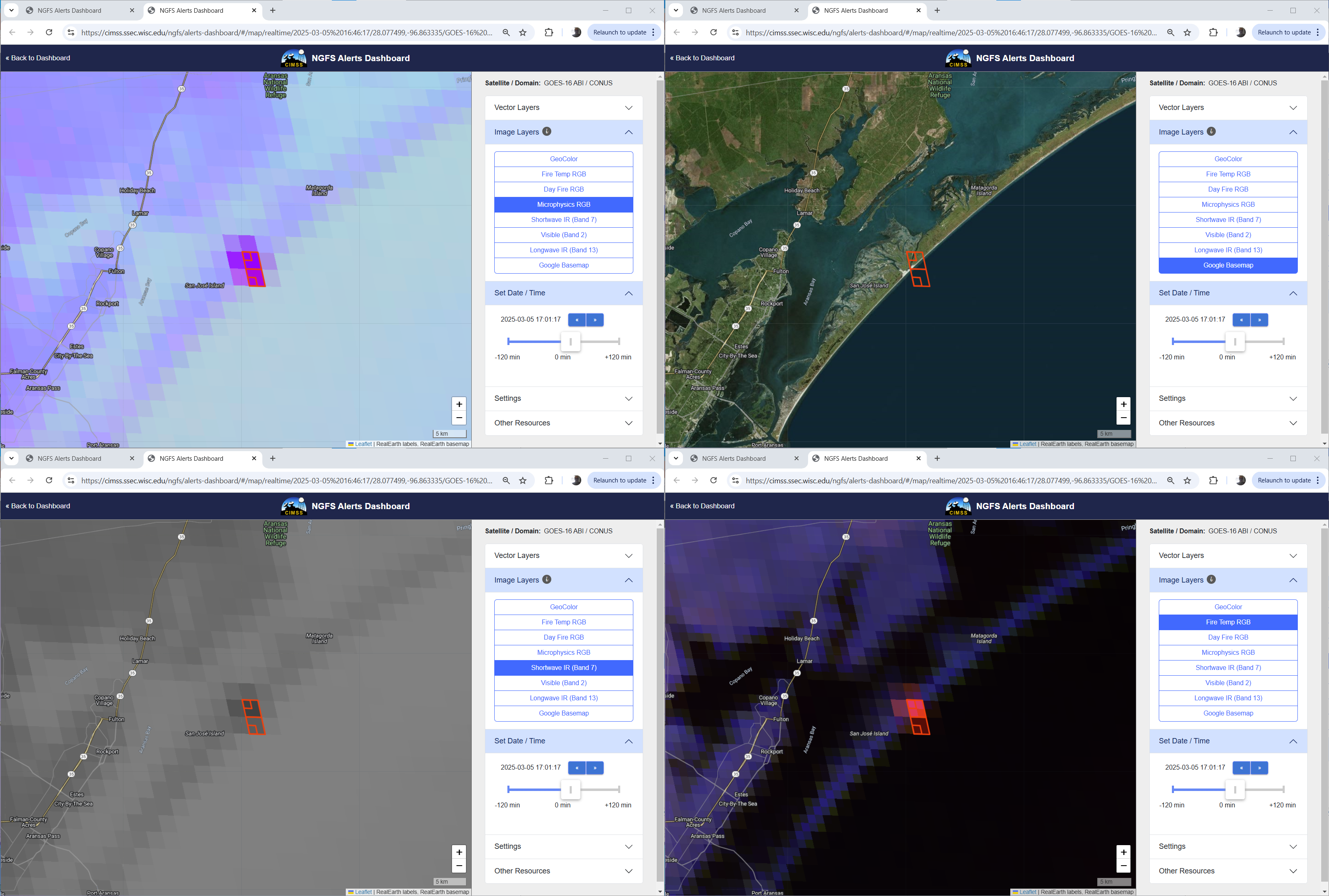The width and height of the screenshot is (1329, 896).
Task: Select the Microphysics RGB layer
Action: [563, 204]
